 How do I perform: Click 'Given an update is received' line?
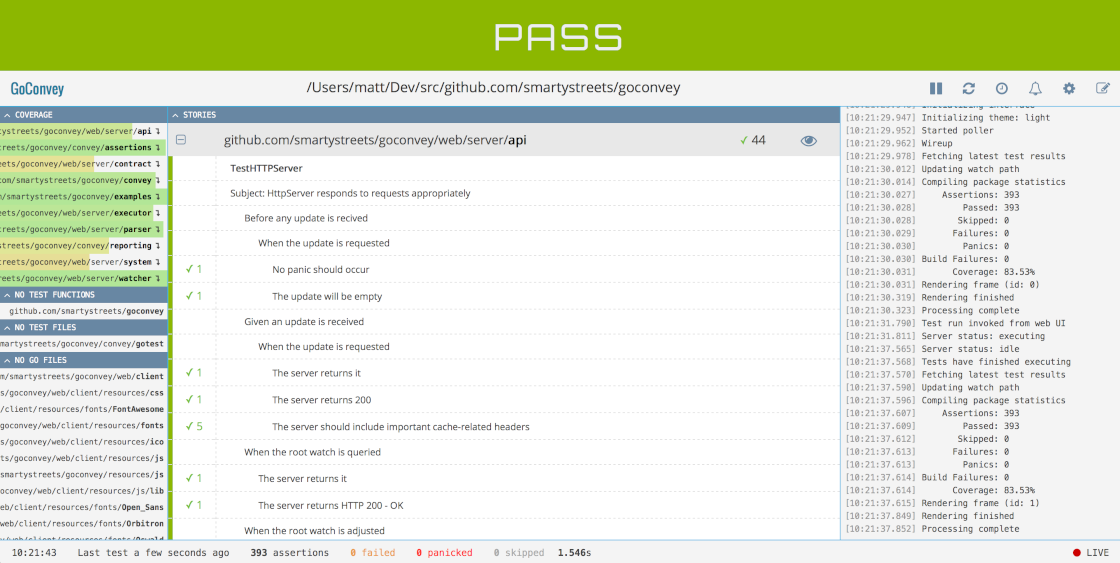(304, 322)
